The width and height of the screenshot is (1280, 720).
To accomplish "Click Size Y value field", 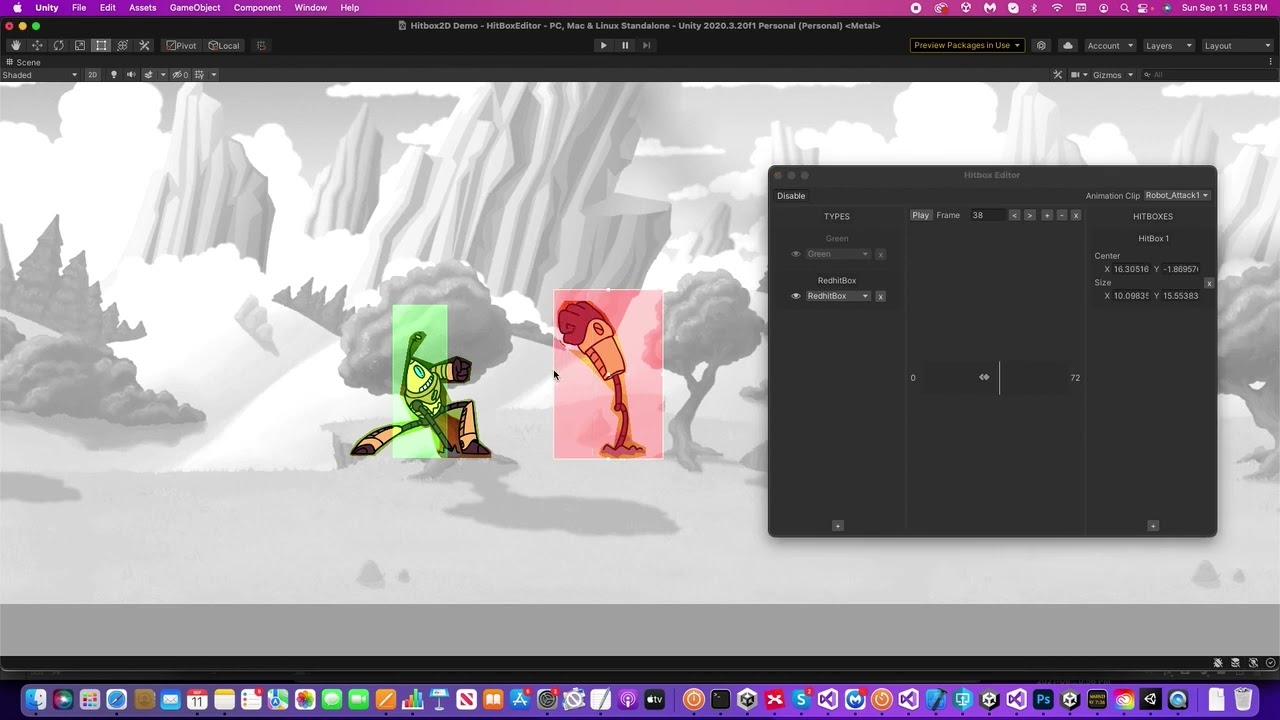I will (x=1180, y=296).
